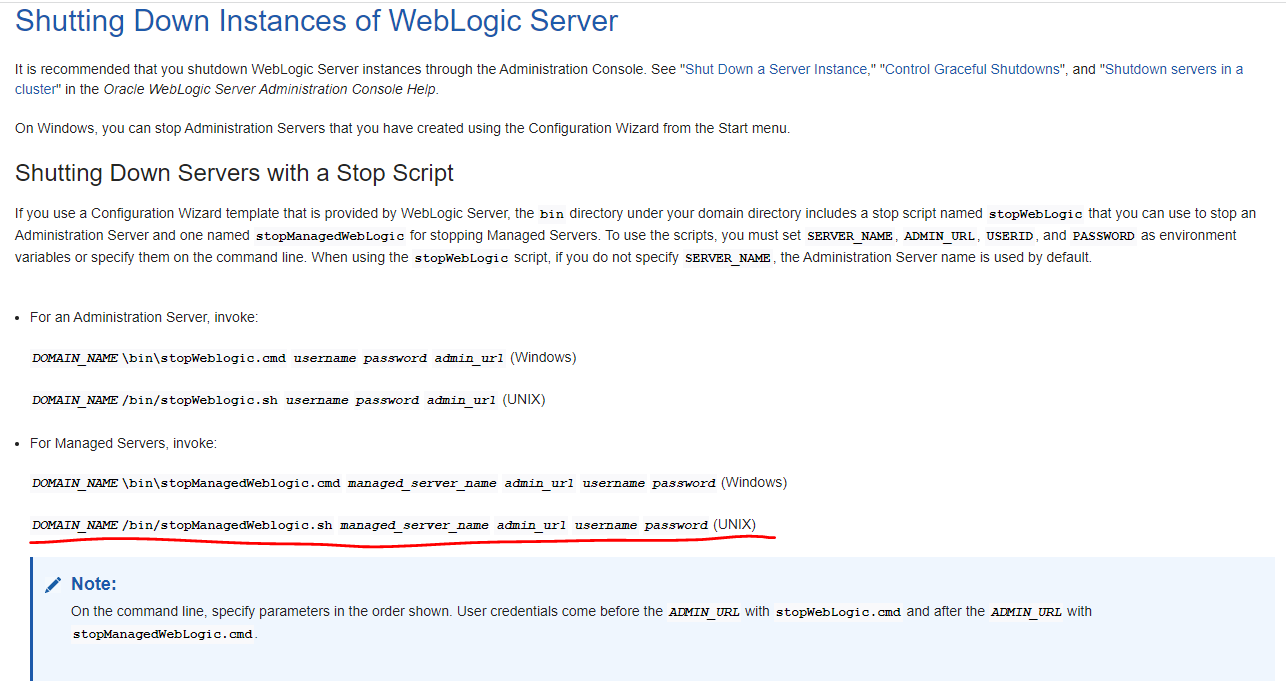The width and height of the screenshot is (1286, 694).
Task: Click the "Shutting Down Servers with a Stop Script" heading
Action: pos(235,173)
